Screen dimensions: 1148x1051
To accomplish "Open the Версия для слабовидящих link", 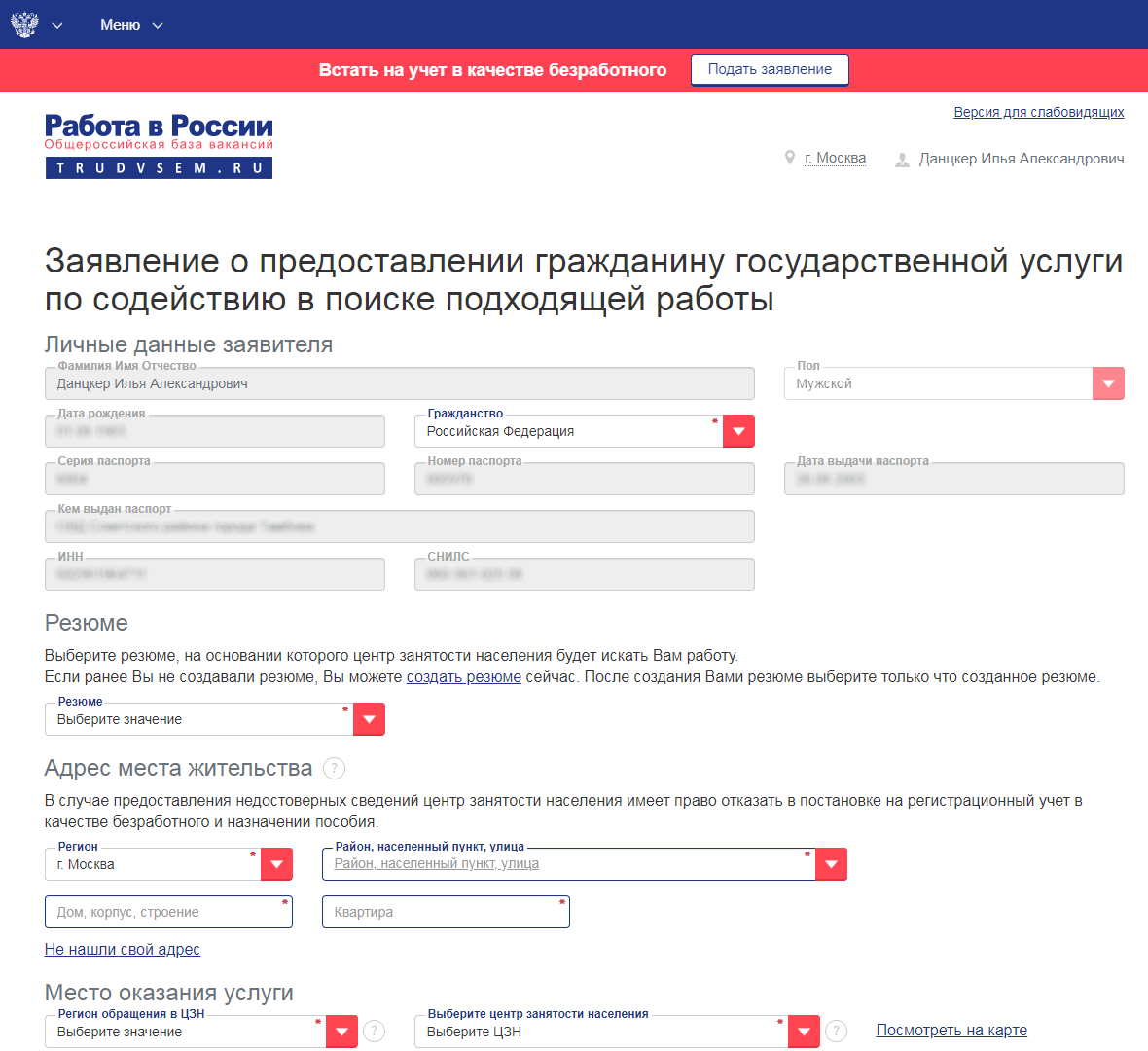I will click(1038, 112).
